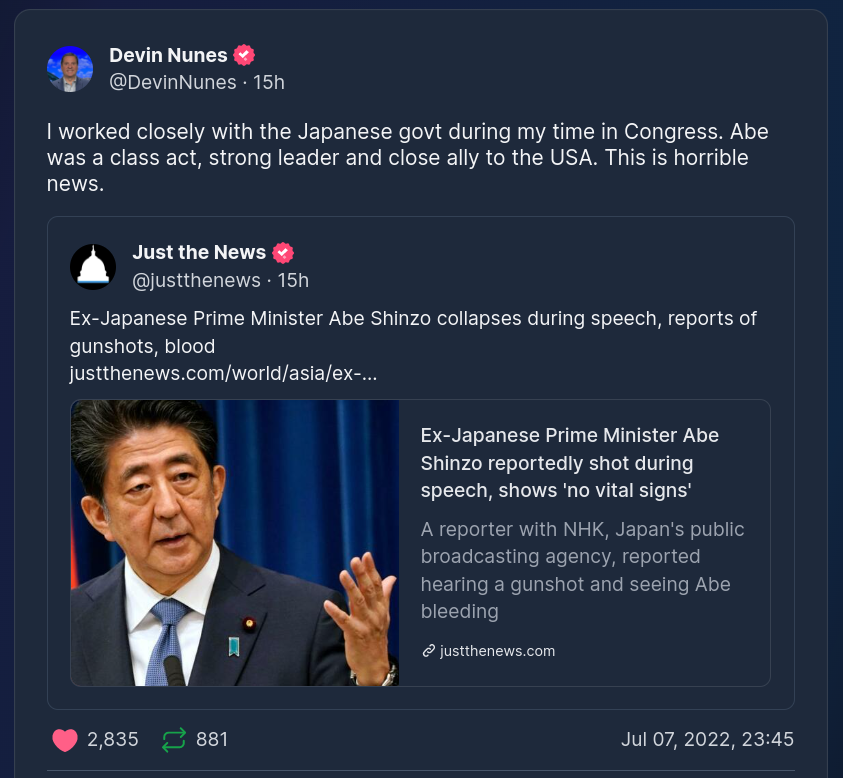Click the Jul 07, 2022, 23:45 timestamp
Image resolution: width=843 pixels, height=778 pixels.
coord(707,739)
